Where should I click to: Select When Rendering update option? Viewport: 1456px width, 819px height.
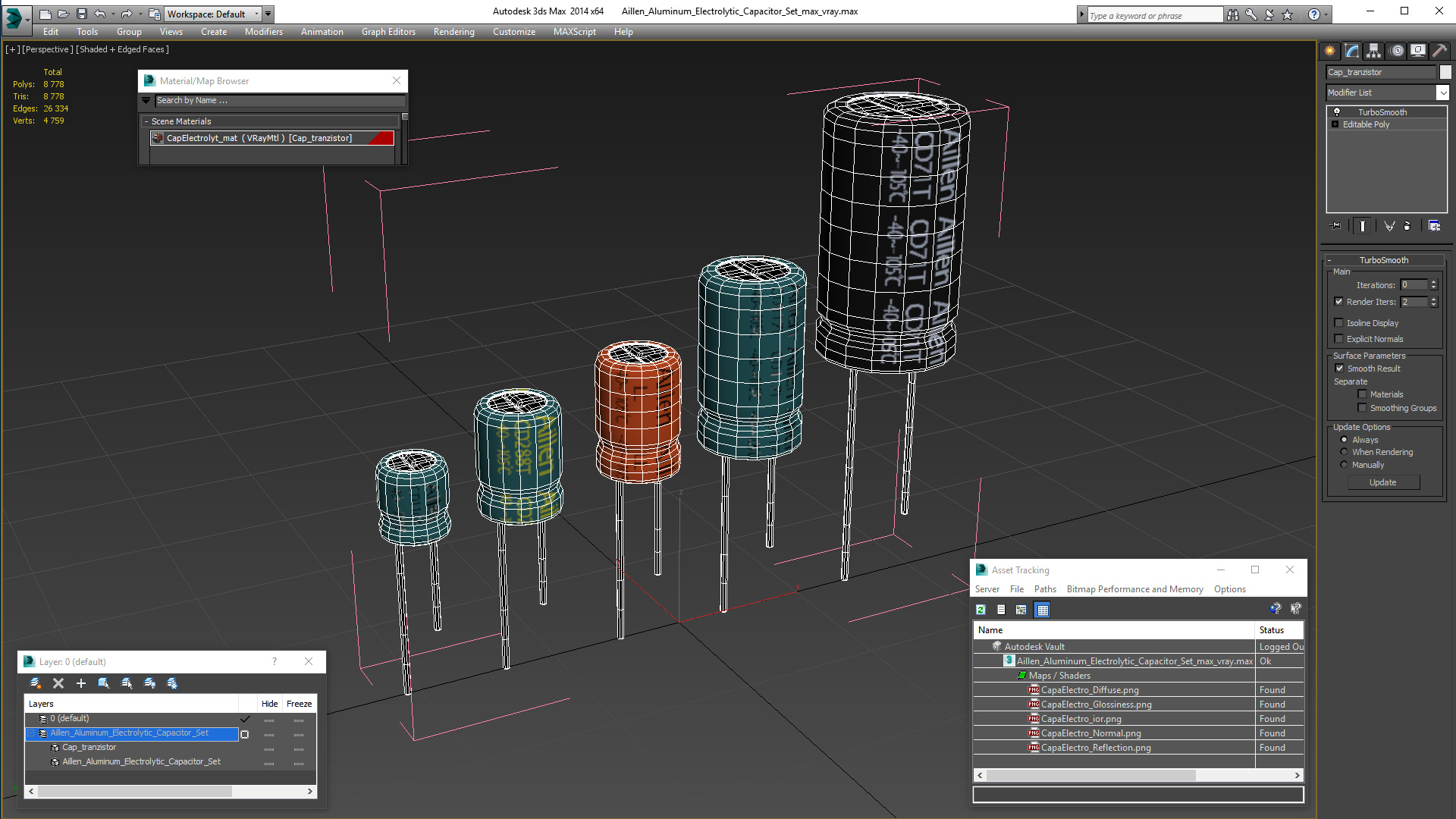point(1345,452)
